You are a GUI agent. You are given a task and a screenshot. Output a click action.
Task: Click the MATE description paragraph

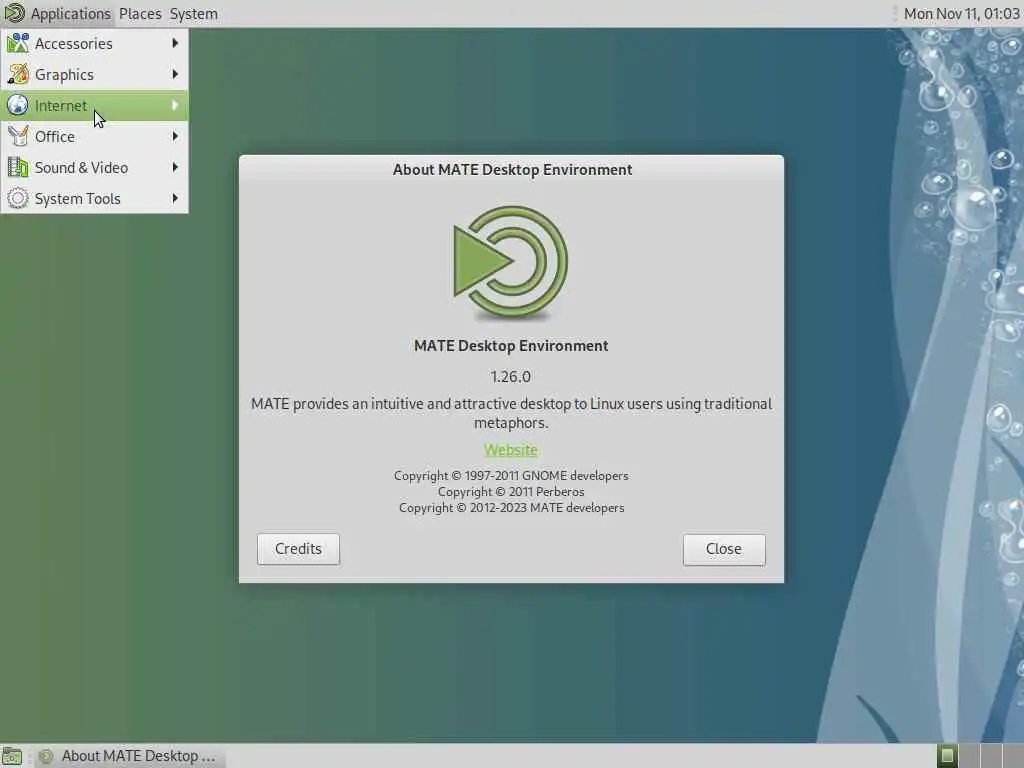pyautogui.click(x=511, y=413)
